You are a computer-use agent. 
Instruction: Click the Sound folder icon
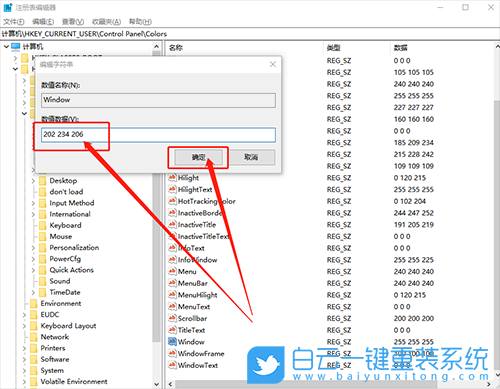tap(42, 281)
